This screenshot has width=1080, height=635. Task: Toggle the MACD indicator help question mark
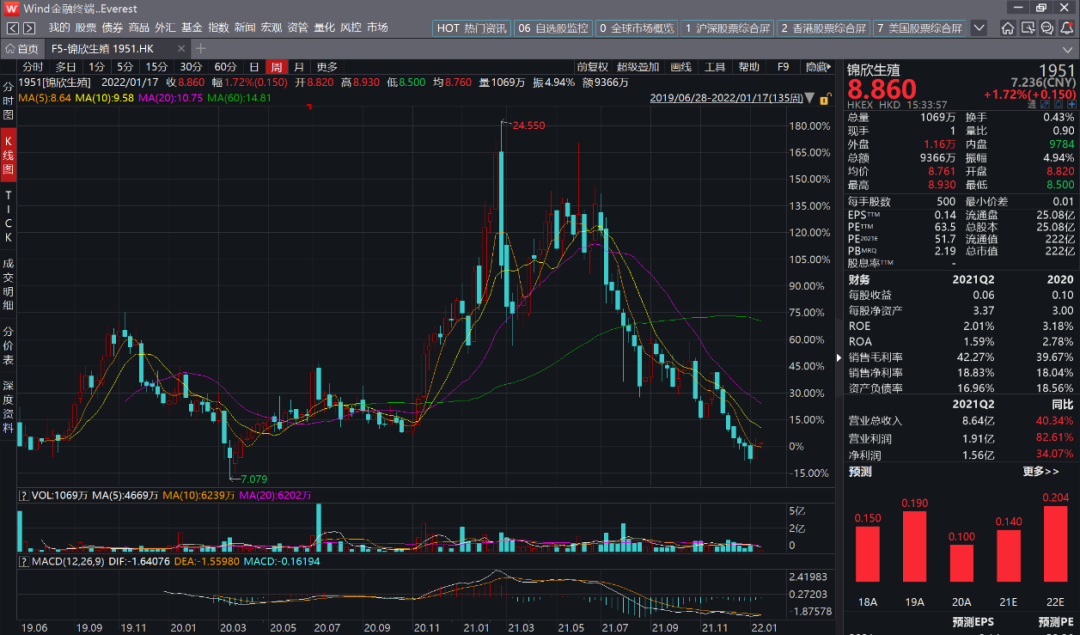click(x=23, y=561)
